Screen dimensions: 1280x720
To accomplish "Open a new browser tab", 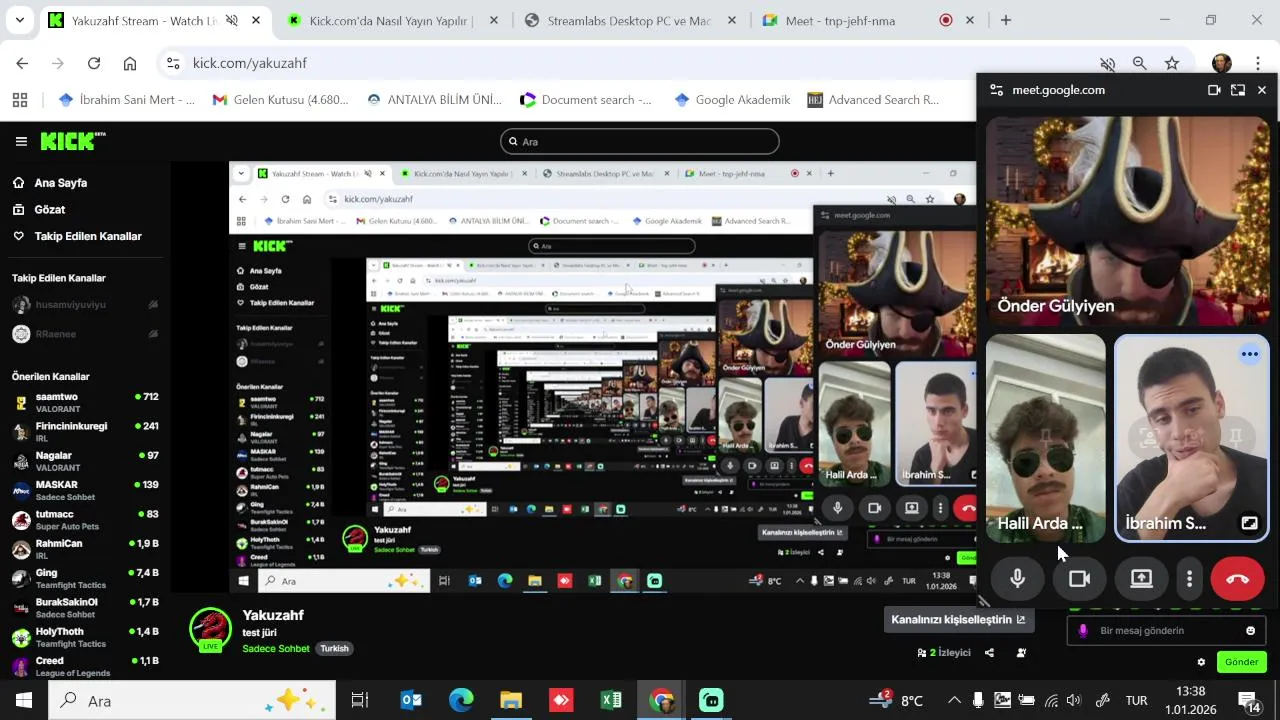I will pos(1006,20).
